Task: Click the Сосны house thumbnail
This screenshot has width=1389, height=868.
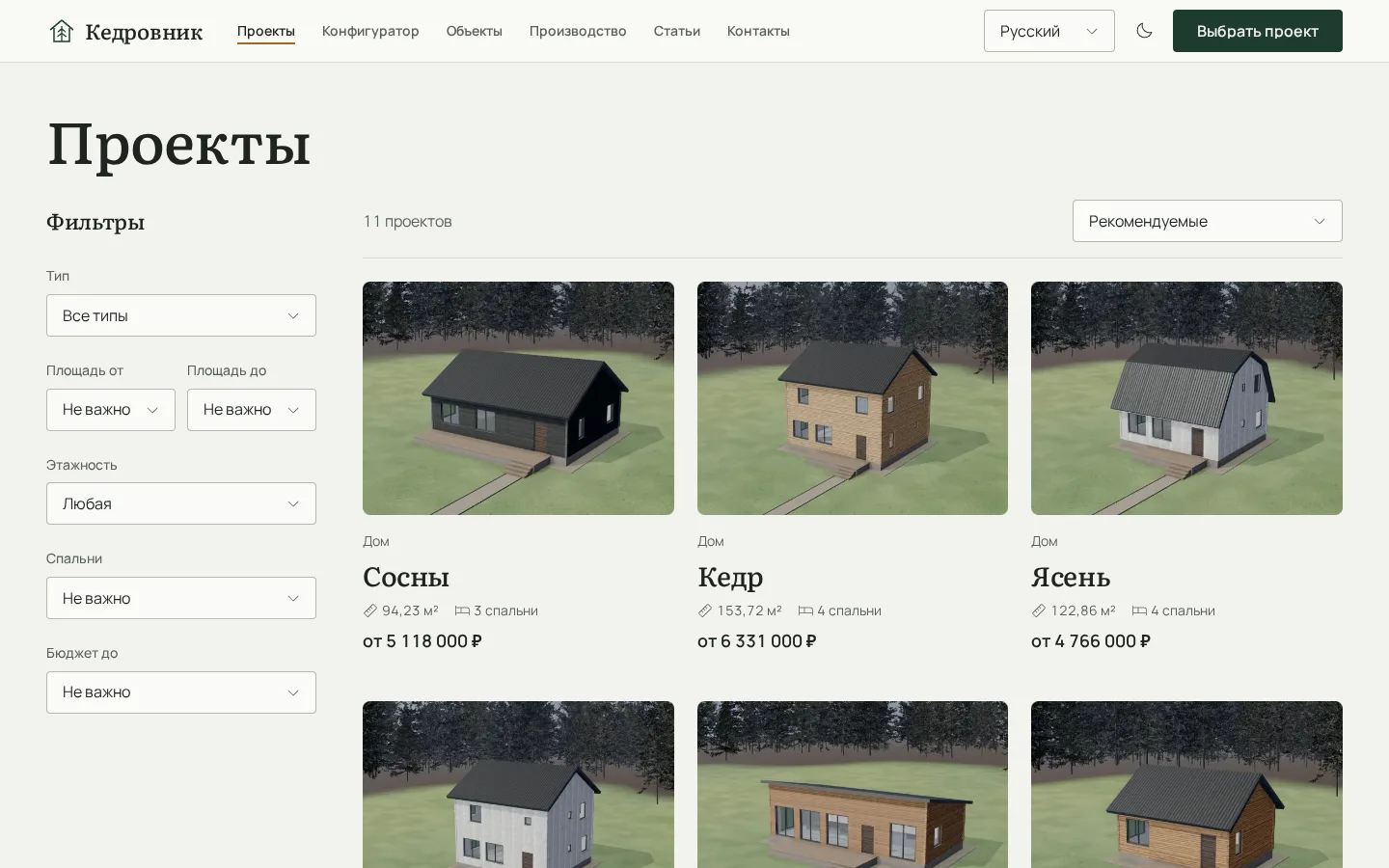Action: pos(518,398)
